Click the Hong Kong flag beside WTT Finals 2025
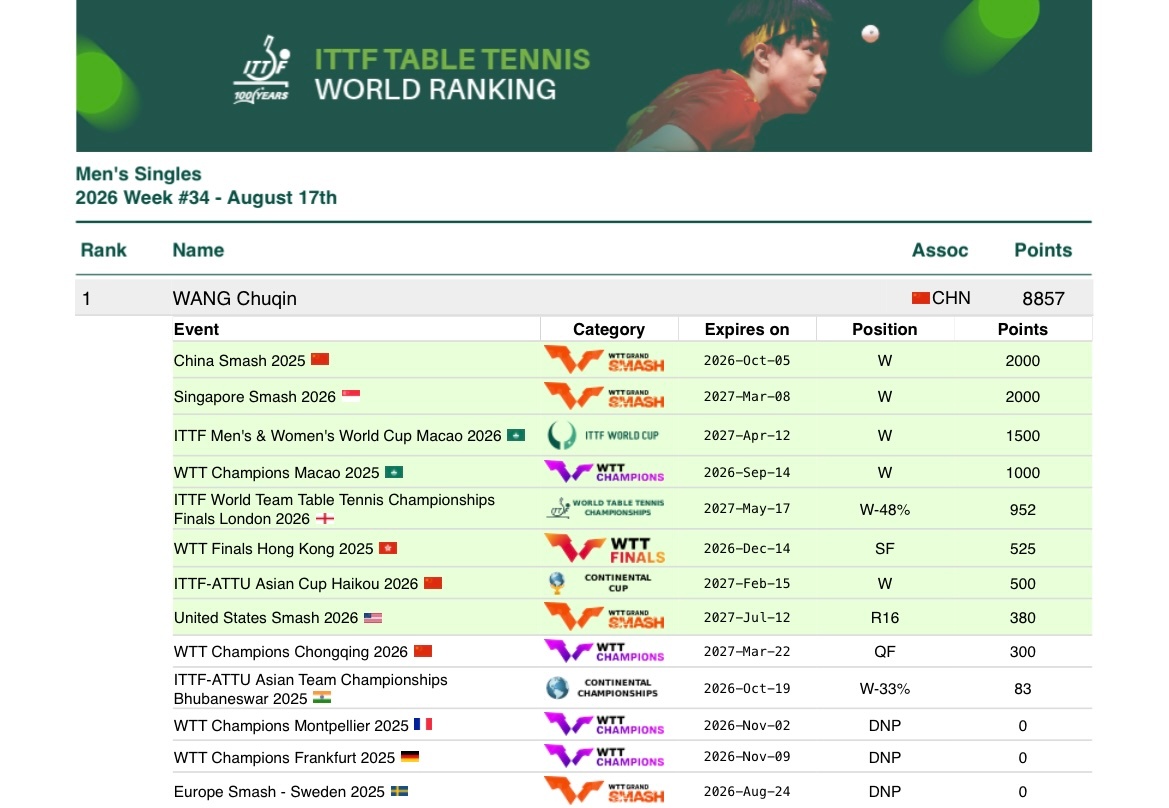Image resolution: width=1169 pixels, height=808 pixels. point(388,548)
